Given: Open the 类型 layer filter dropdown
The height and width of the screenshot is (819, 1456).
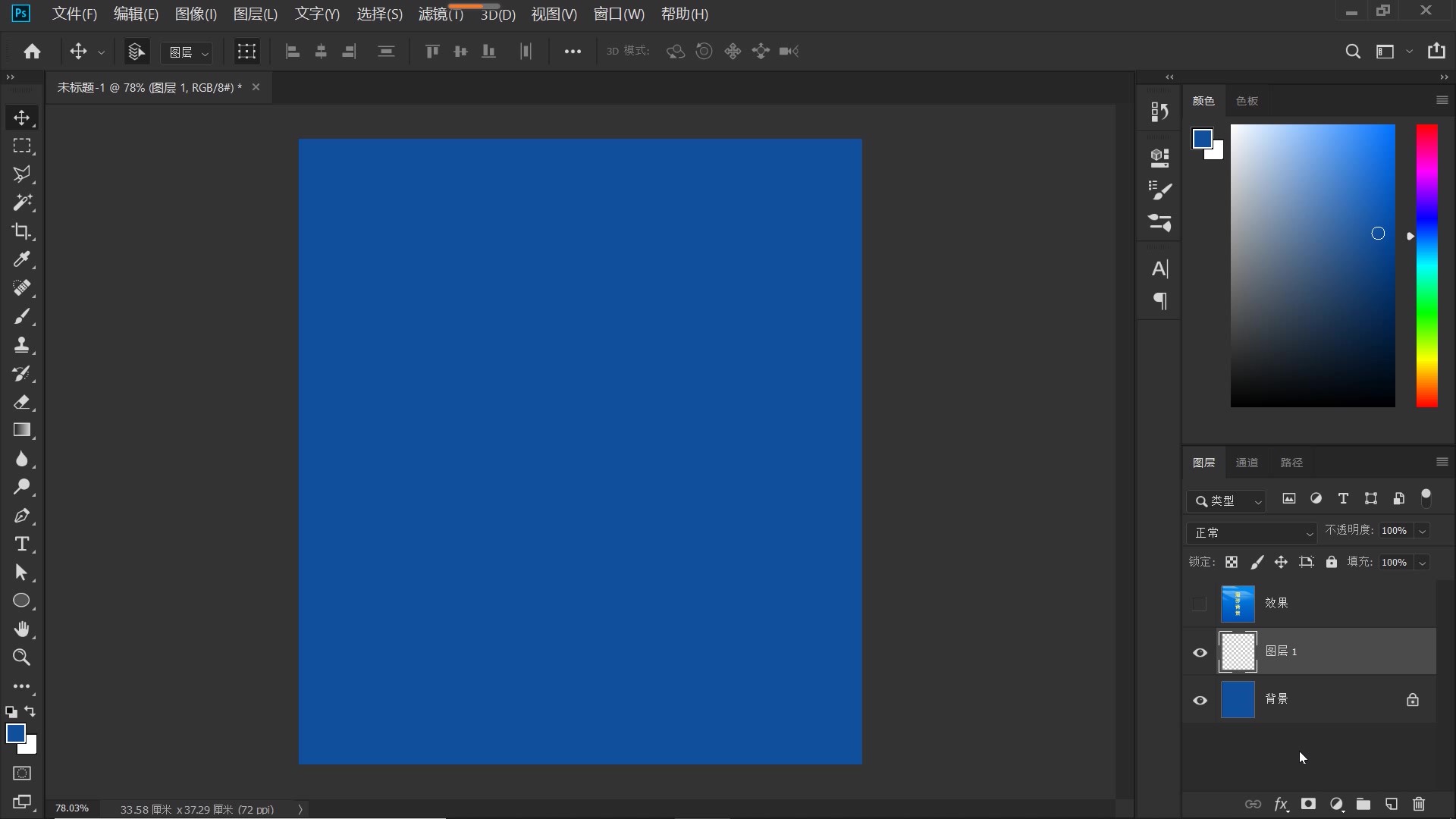Looking at the screenshot, I should (x=1226, y=500).
